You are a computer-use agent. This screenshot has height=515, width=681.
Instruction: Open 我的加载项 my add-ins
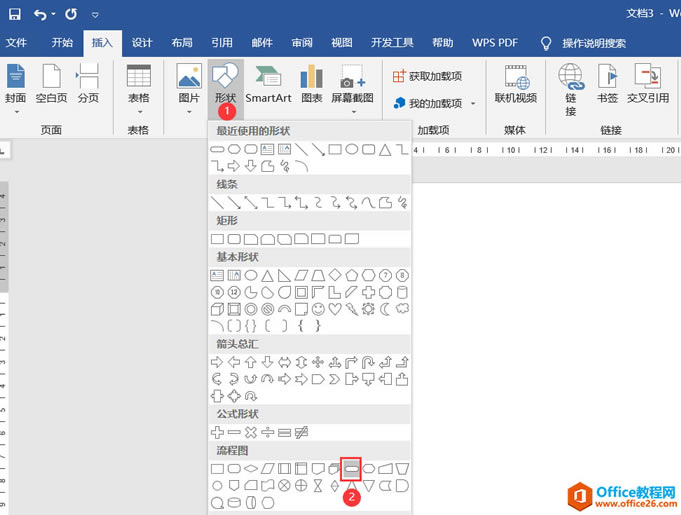(427, 103)
